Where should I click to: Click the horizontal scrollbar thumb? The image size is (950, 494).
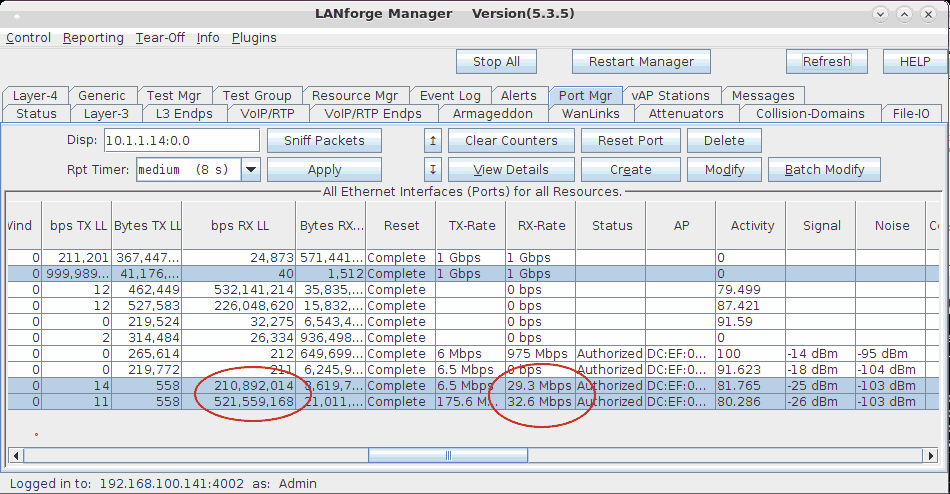[448, 455]
